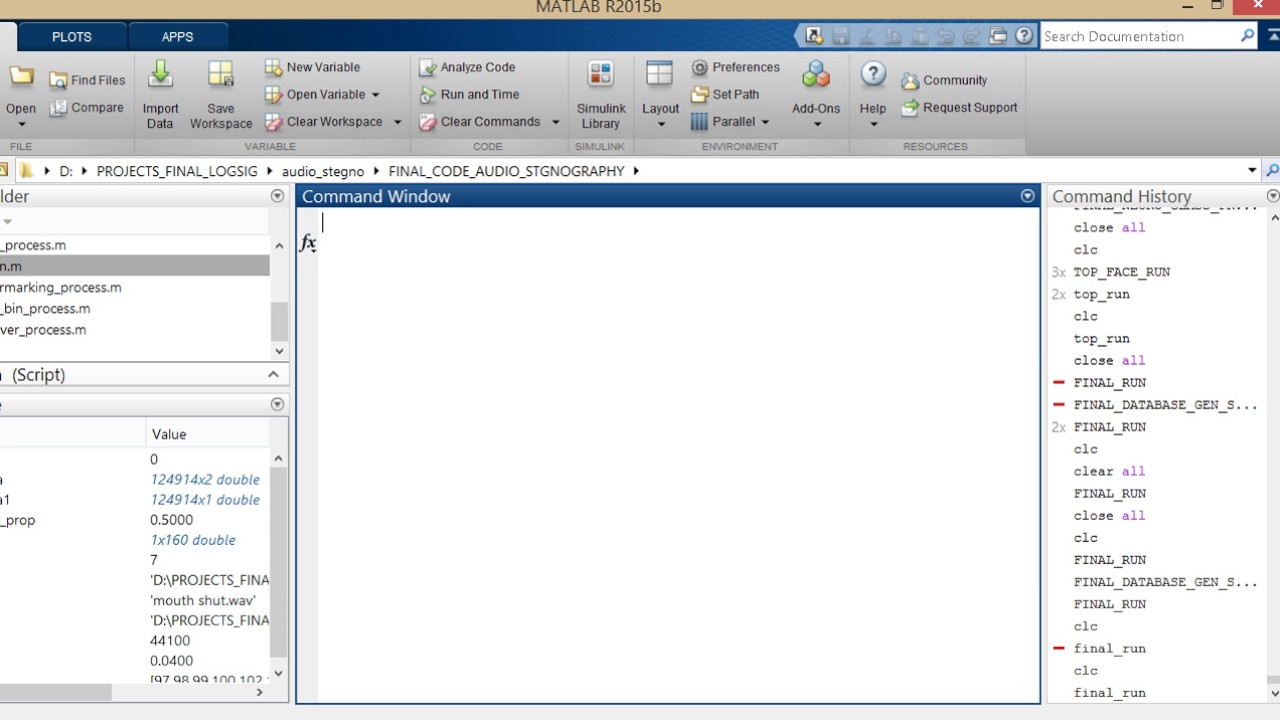Click the help icon in quick access toolbar
This screenshot has height=720, width=1280.
pyautogui.click(x=1024, y=36)
